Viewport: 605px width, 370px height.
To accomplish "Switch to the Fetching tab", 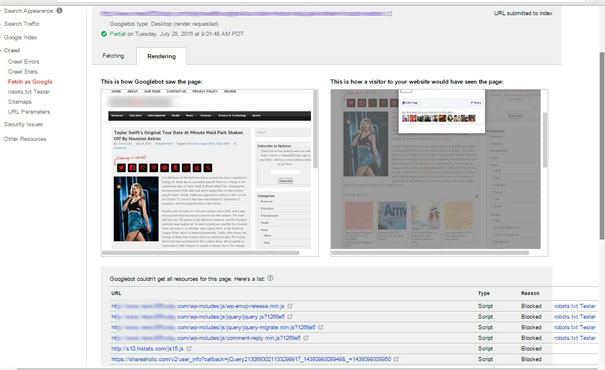I will point(113,56).
